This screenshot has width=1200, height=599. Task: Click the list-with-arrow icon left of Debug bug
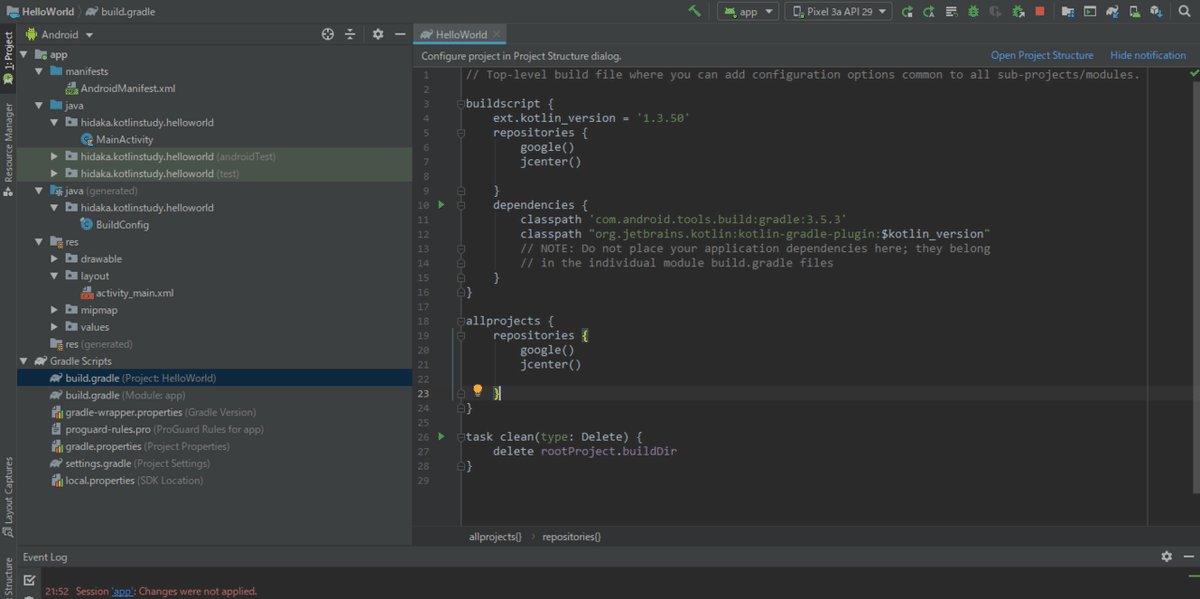(x=951, y=12)
